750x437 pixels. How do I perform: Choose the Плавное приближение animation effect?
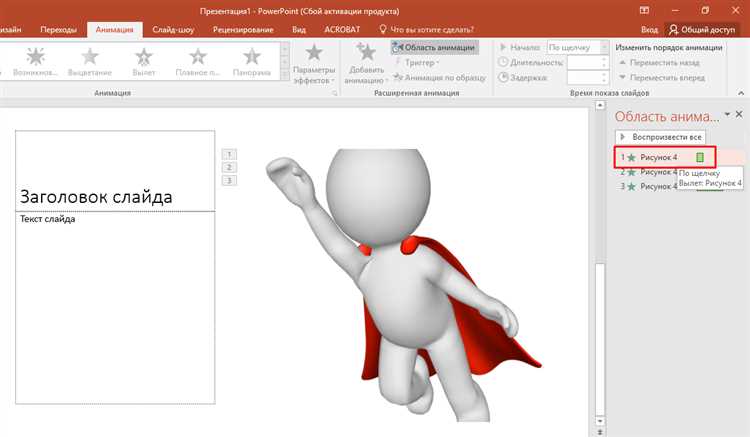(x=199, y=60)
